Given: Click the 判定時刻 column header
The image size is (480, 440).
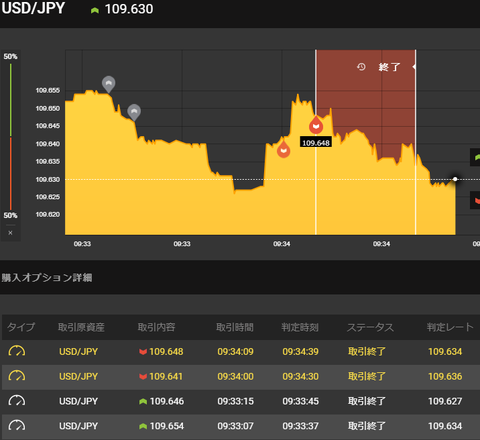Looking at the screenshot, I should [300, 327].
